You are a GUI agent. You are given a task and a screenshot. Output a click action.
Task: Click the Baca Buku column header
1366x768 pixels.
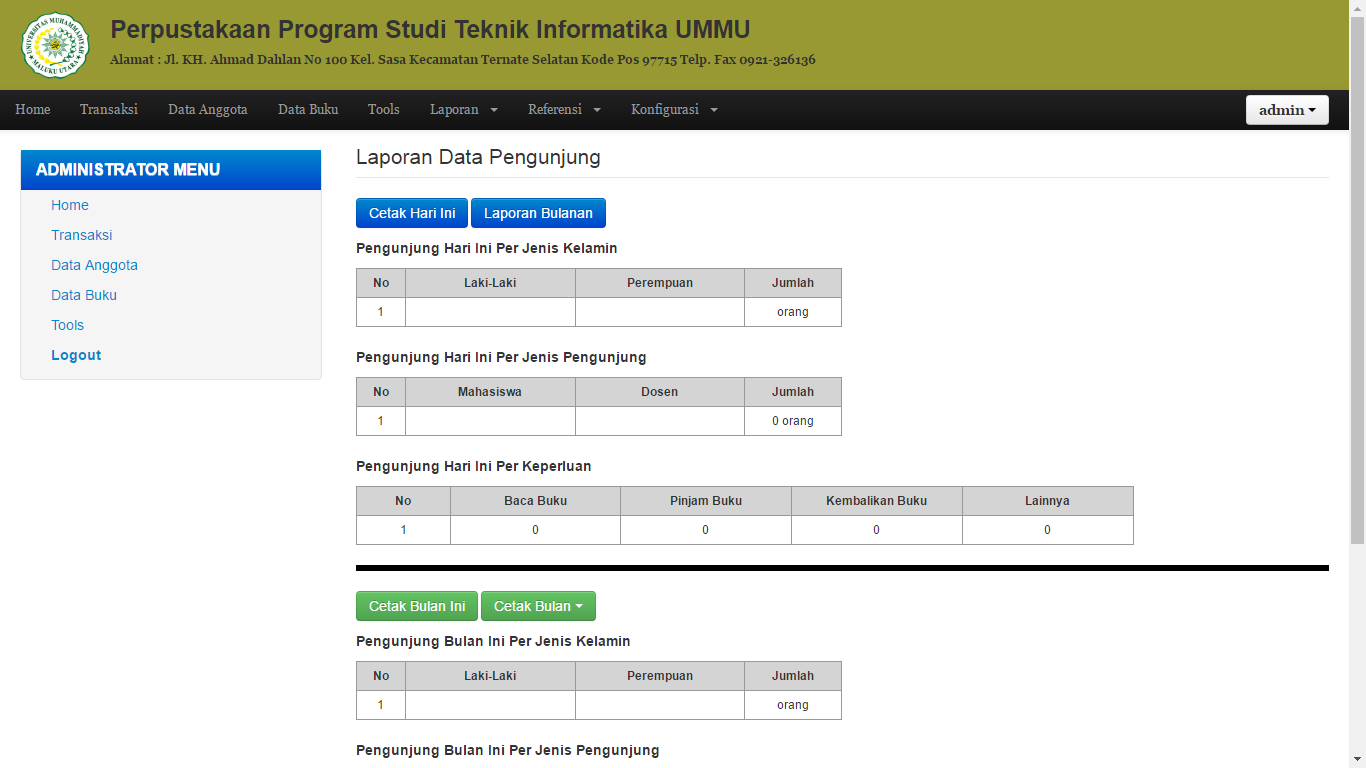[x=535, y=501]
